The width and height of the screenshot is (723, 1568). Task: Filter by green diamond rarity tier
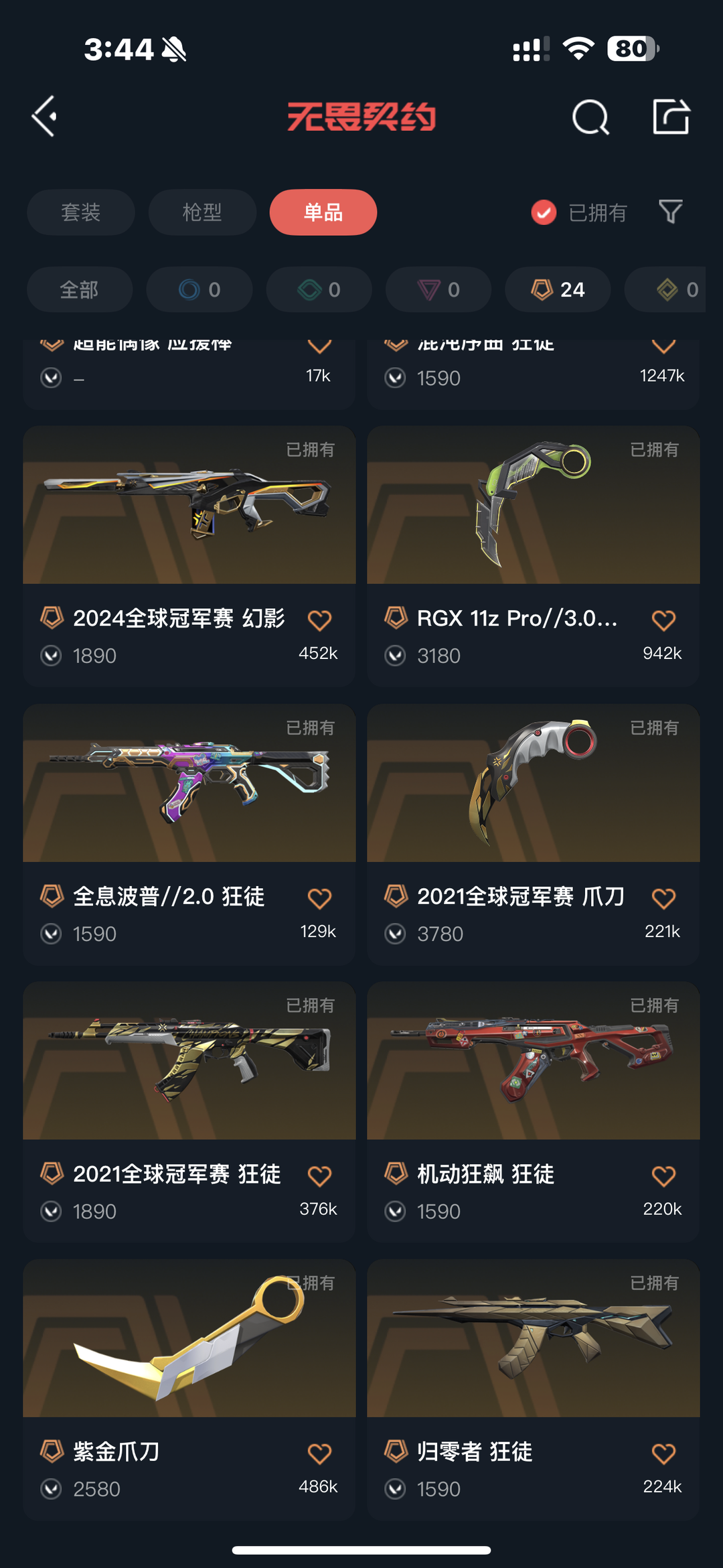[x=319, y=289]
